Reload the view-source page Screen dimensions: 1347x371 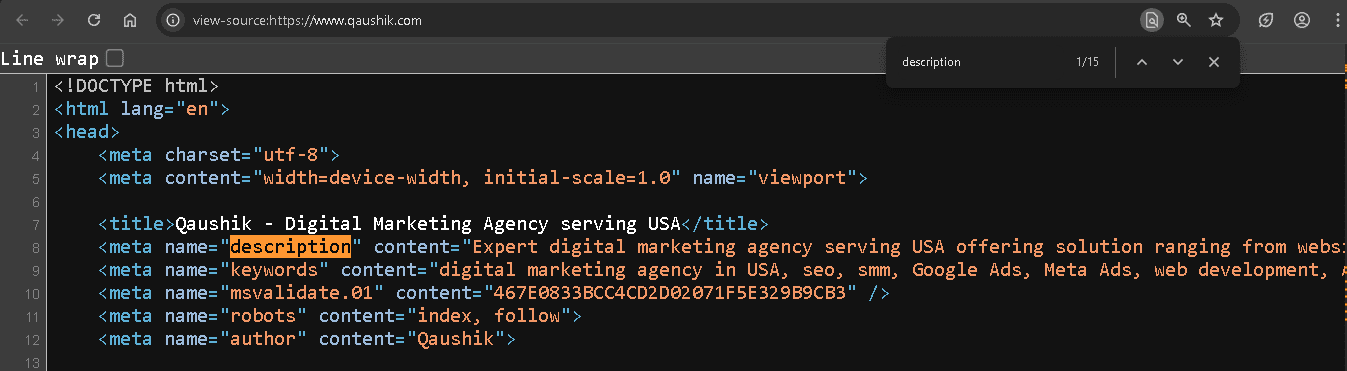coord(94,20)
